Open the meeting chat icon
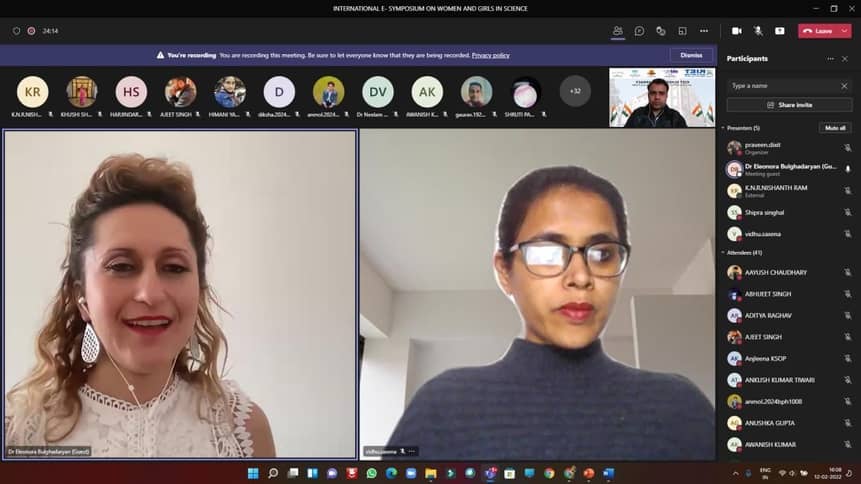The image size is (861, 484). (x=639, y=31)
